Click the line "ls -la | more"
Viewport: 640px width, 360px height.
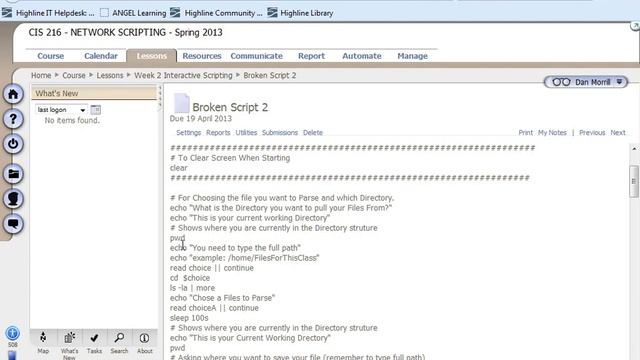pos(192,288)
